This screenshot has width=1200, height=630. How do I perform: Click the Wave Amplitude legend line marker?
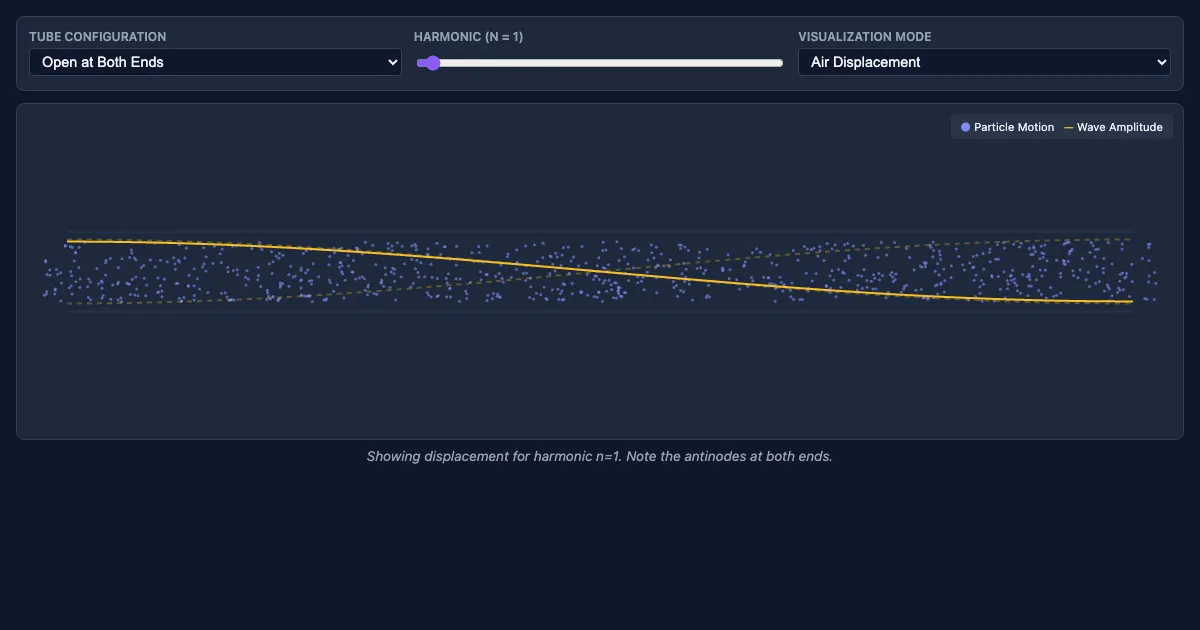point(1068,128)
